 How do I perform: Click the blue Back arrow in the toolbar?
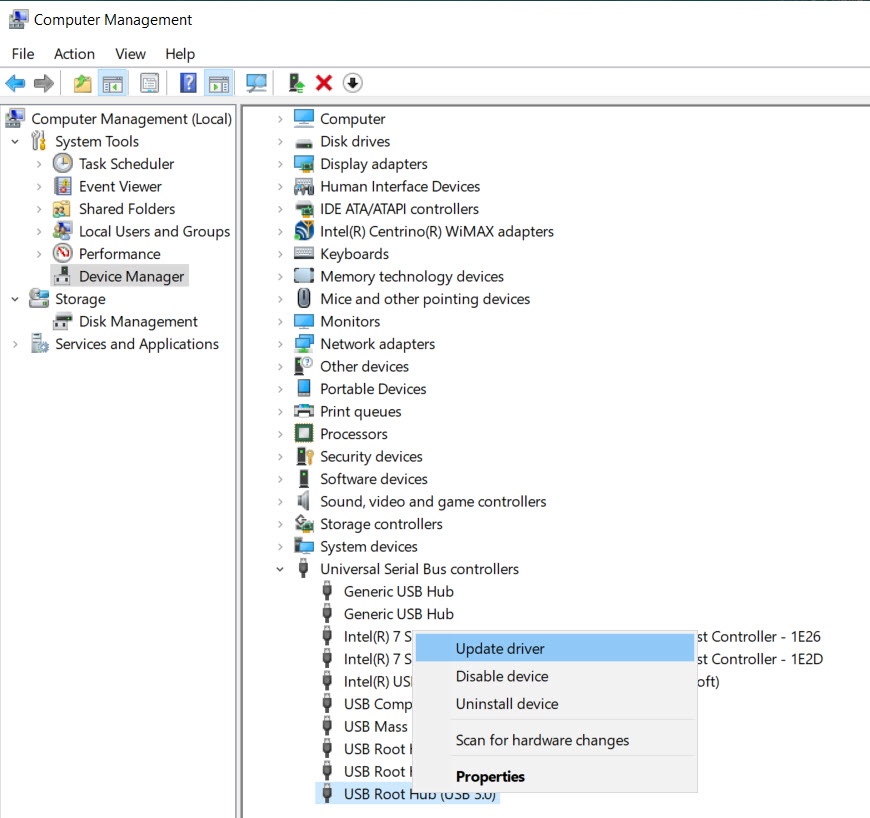pyautogui.click(x=15, y=83)
